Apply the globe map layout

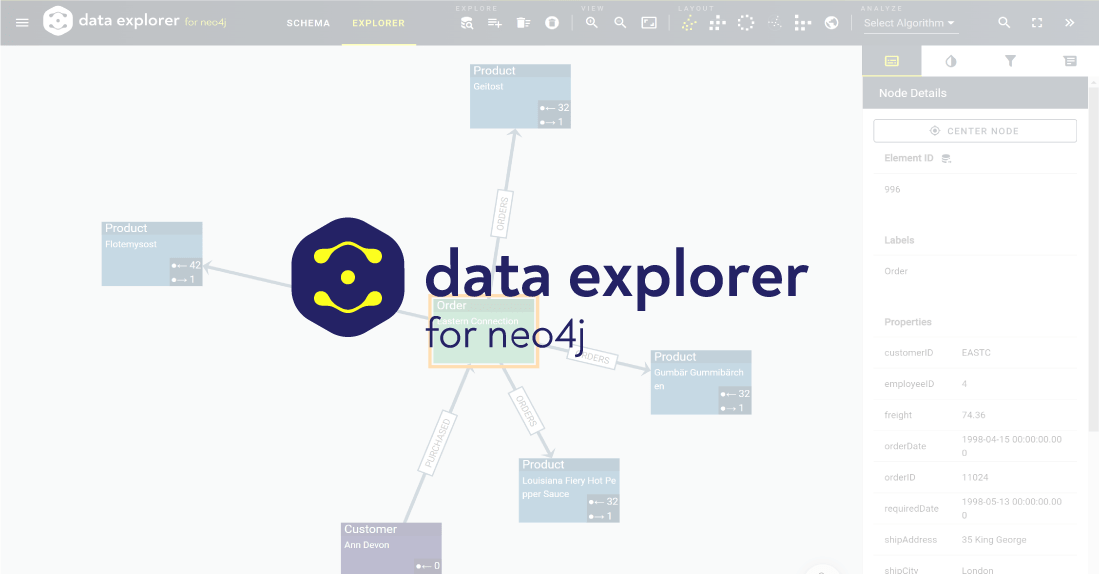[x=831, y=23]
